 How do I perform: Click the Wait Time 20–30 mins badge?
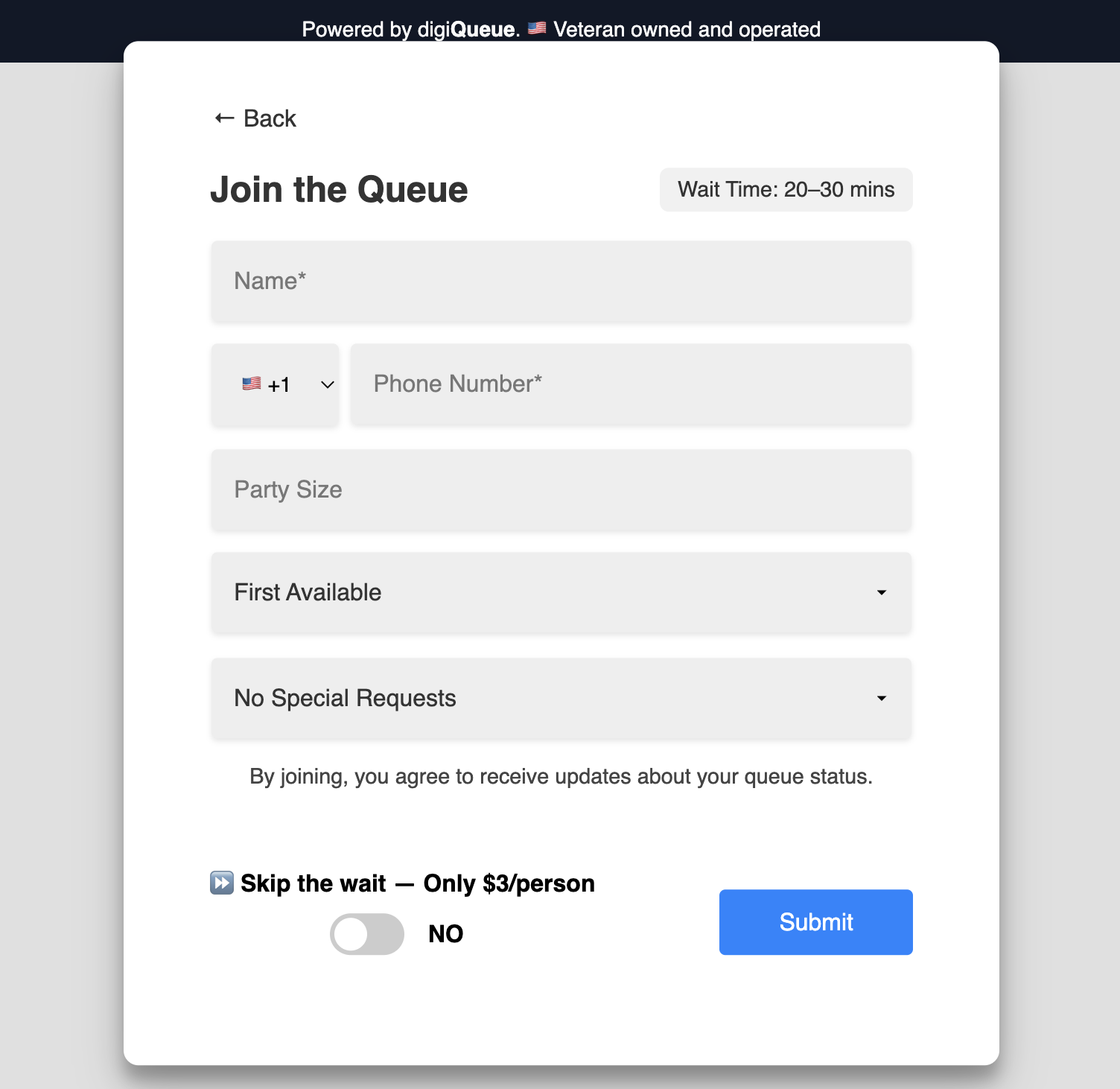[x=786, y=189]
